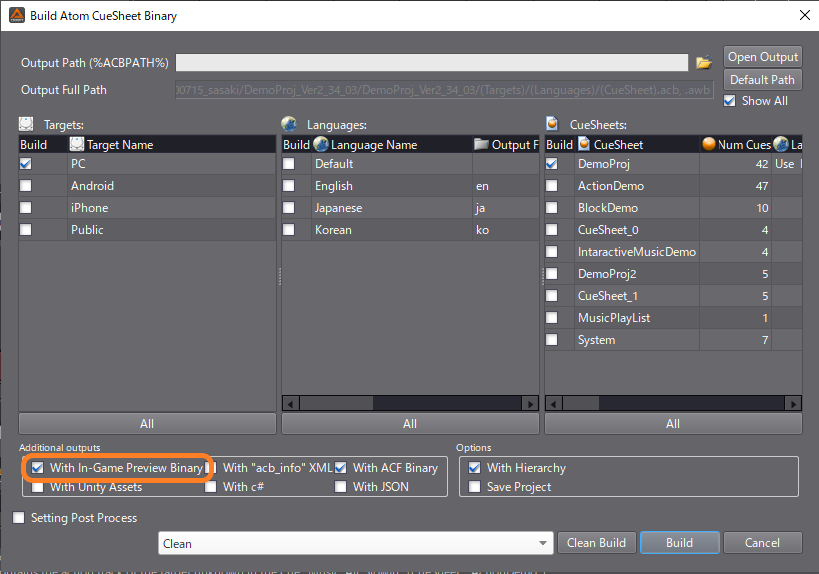Click the Open Output button
The width and height of the screenshot is (819, 574).
tap(763, 56)
